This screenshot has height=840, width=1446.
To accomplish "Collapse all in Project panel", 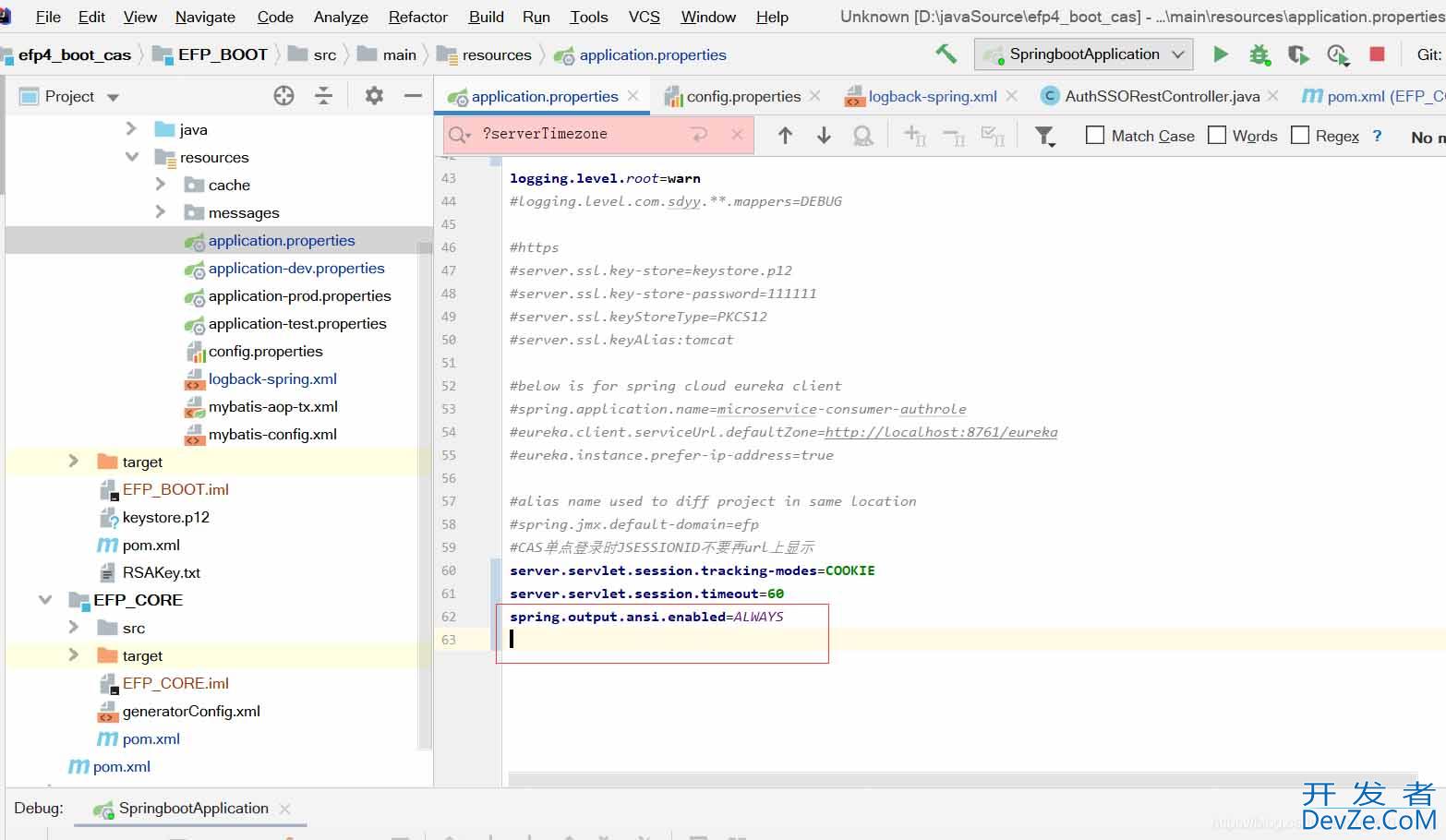I will point(323,95).
